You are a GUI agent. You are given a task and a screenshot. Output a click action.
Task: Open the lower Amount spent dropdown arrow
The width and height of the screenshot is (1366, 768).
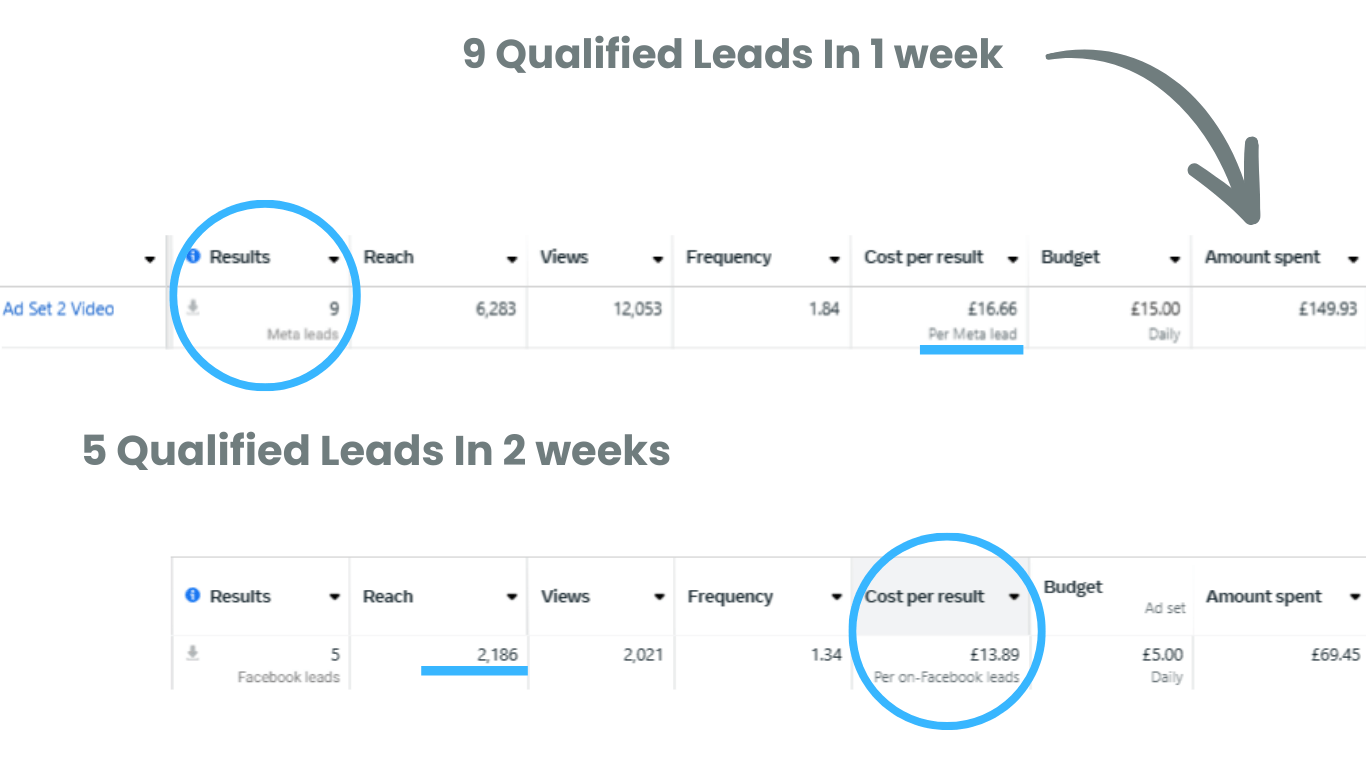point(1355,597)
